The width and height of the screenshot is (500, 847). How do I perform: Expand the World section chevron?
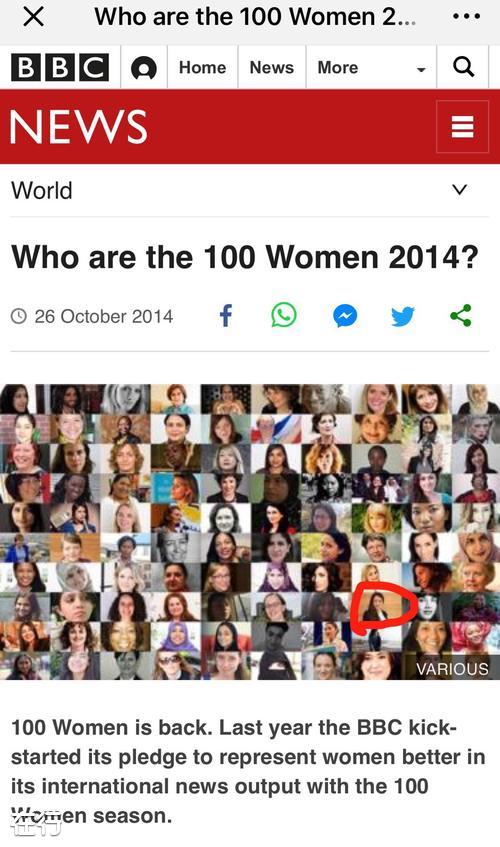[x=460, y=190]
